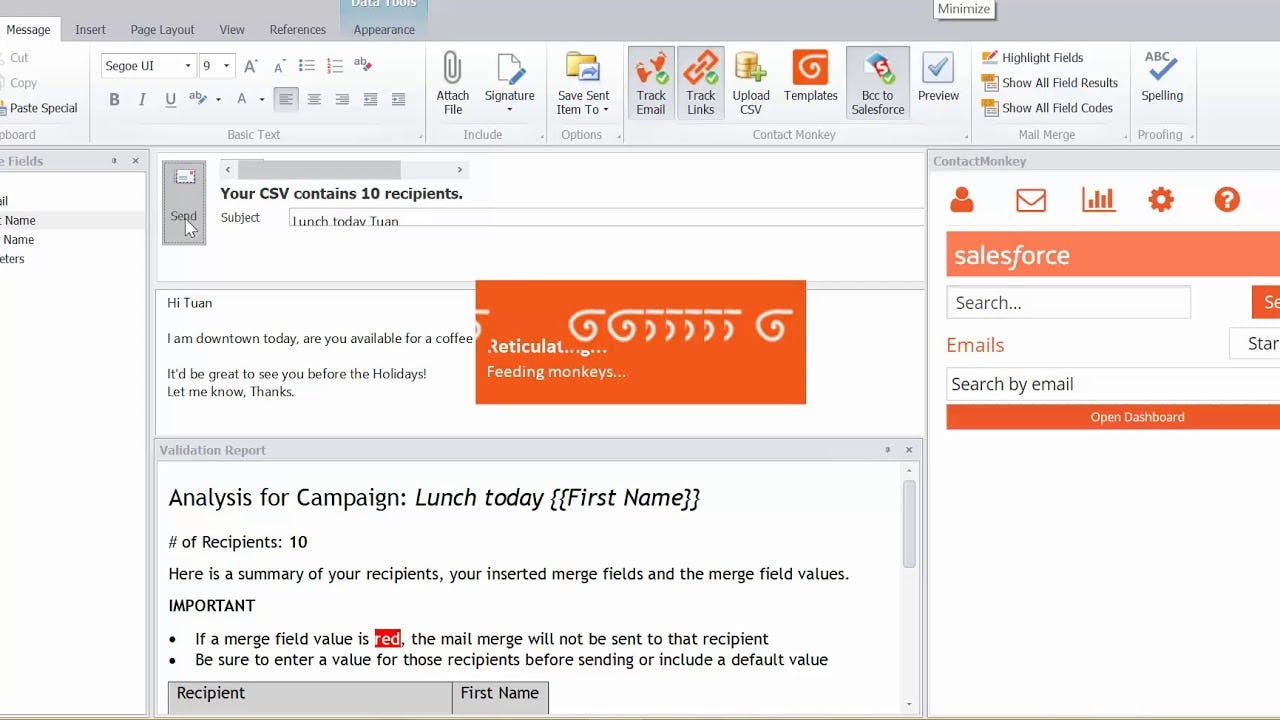
Task: Click Open Dashboard
Action: coord(1137,417)
